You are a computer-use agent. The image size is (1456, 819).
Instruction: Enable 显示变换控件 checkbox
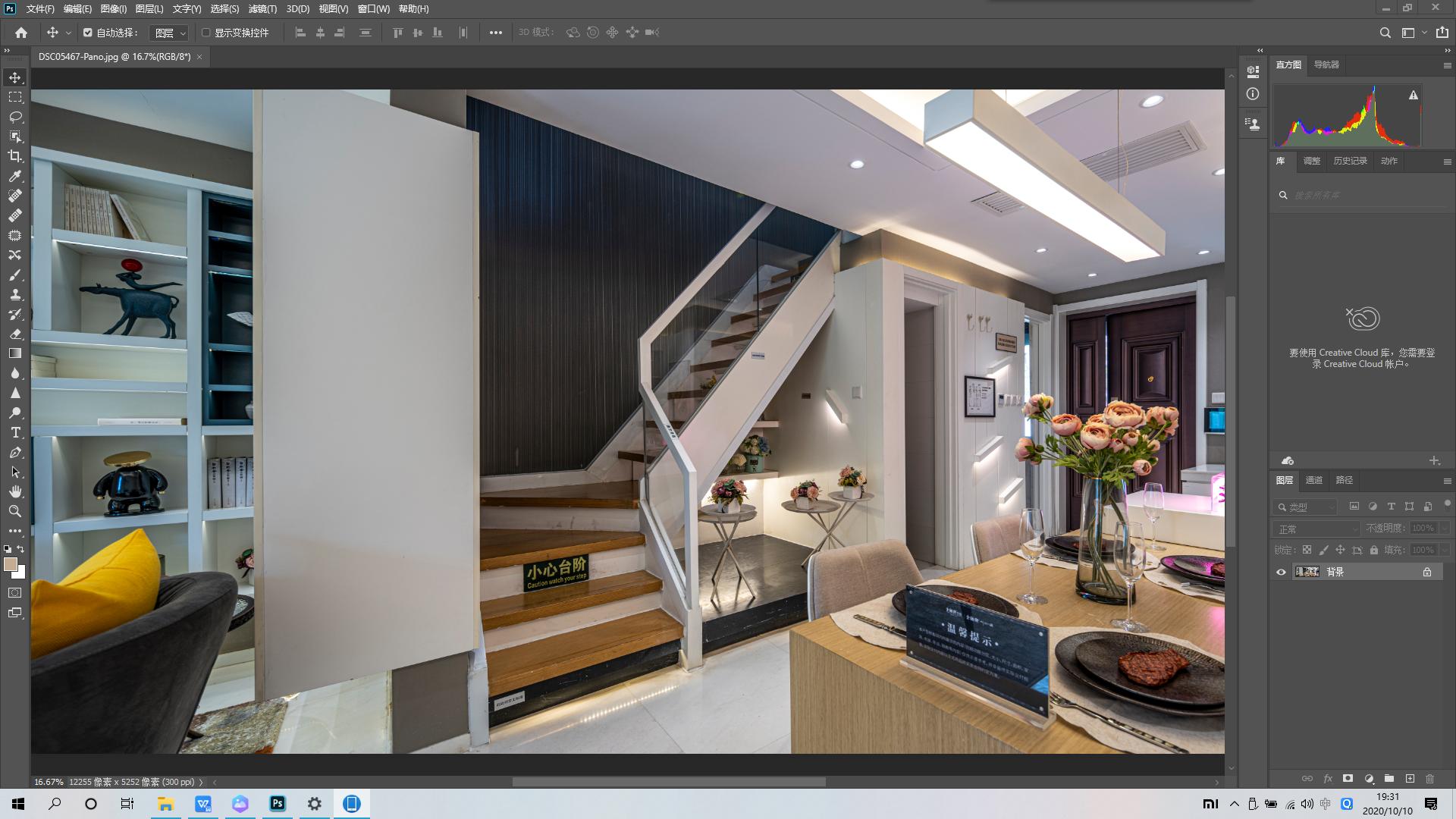(x=206, y=33)
